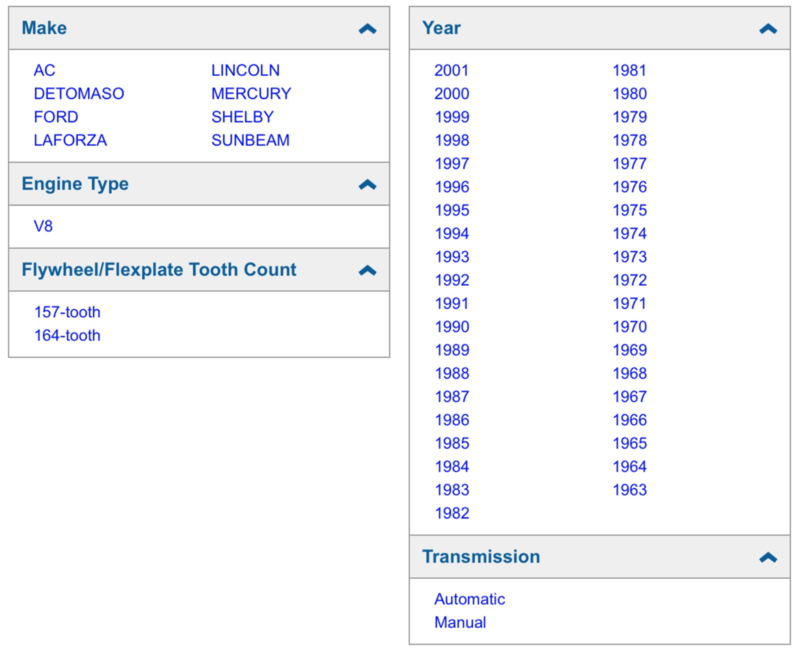The image size is (800, 650).
Task: Filter by year 1965
Action: (x=630, y=443)
